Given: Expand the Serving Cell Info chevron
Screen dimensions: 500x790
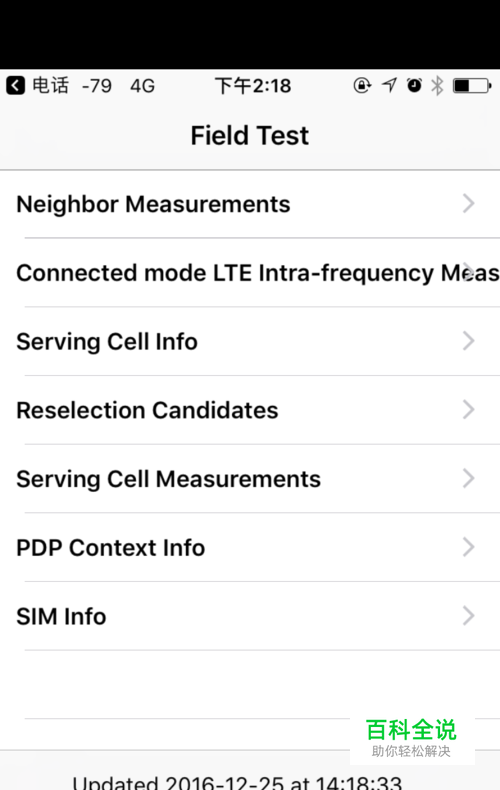Looking at the screenshot, I should [x=469, y=341].
